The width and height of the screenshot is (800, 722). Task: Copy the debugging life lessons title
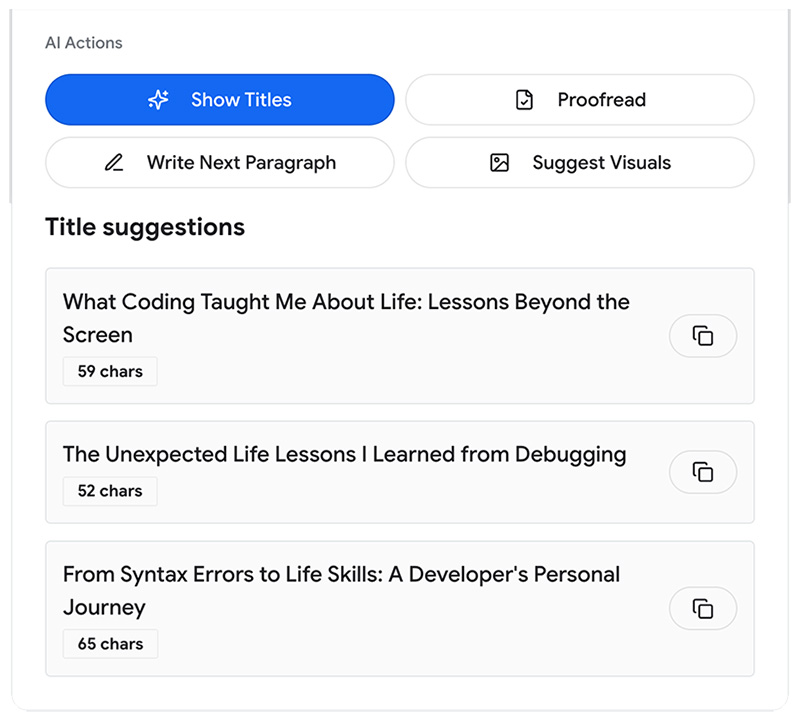pyautogui.click(x=703, y=472)
